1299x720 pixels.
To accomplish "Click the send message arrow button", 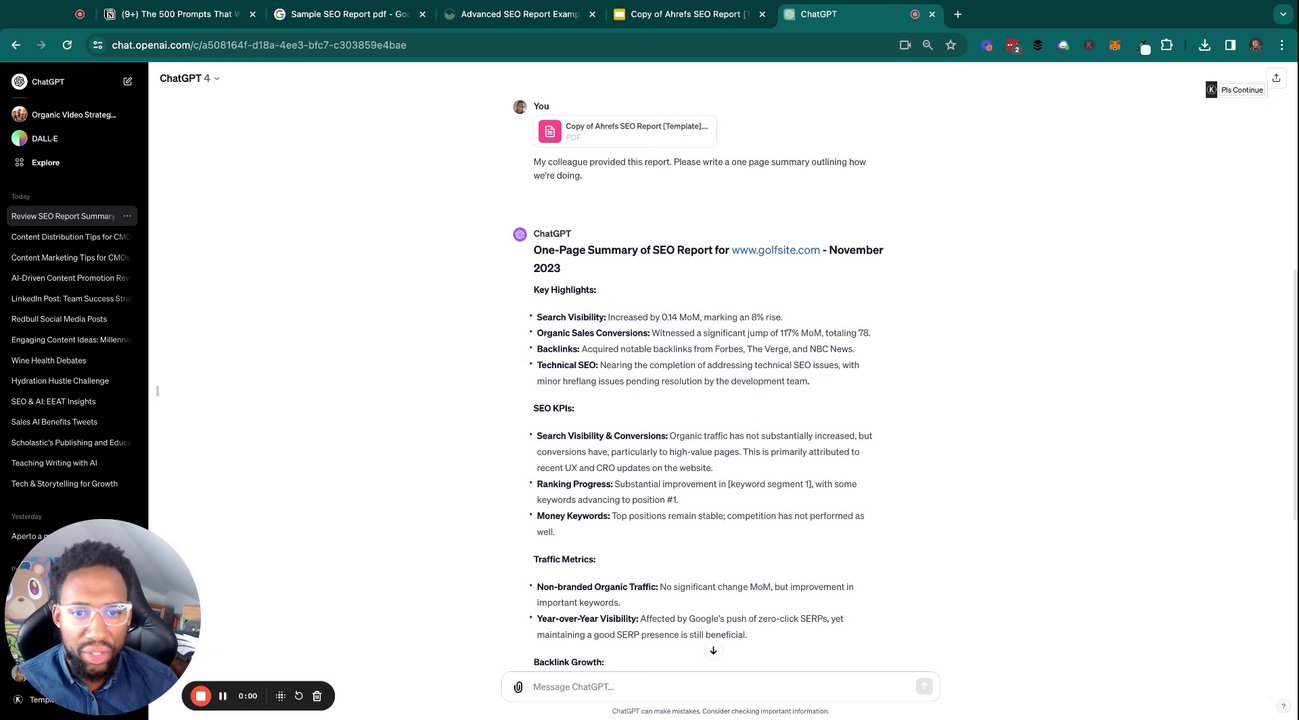I will (x=924, y=686).
